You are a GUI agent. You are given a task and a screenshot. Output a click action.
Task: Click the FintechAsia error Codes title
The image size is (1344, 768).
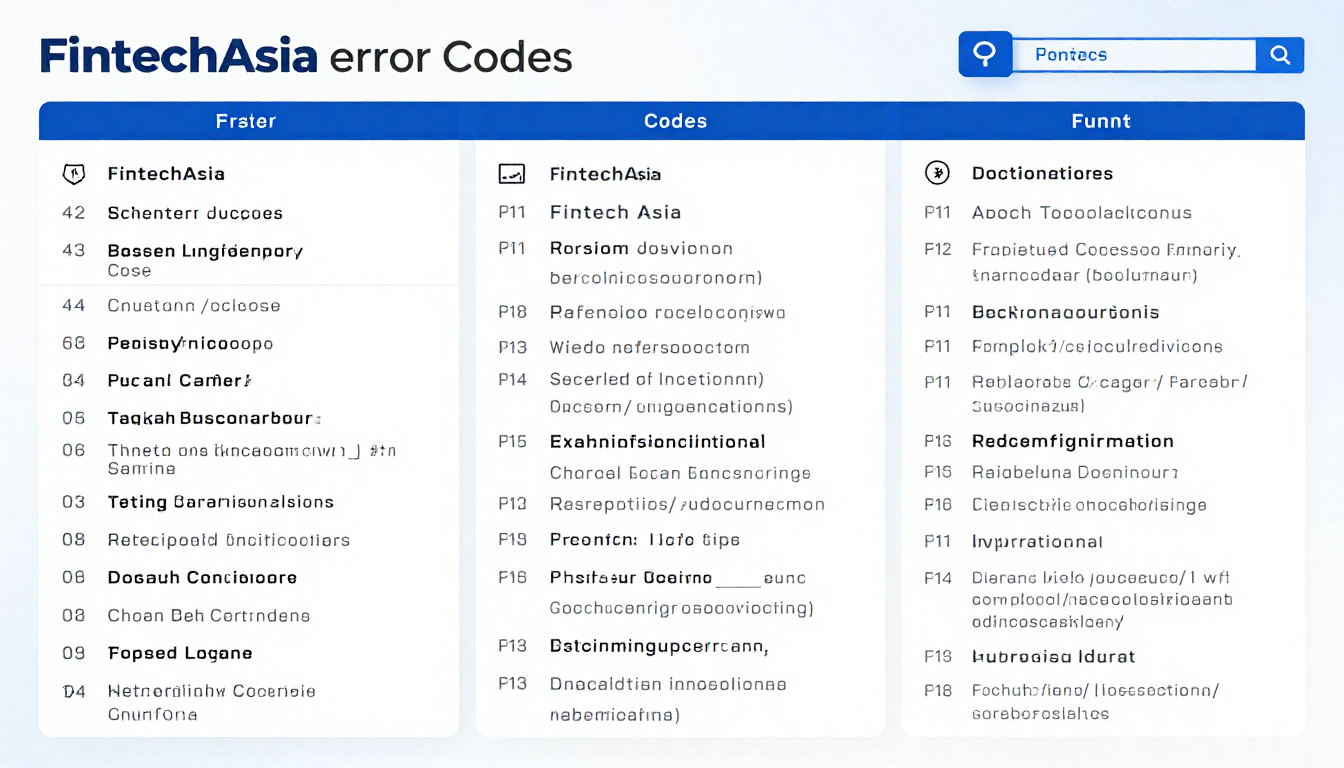tap(305, 57)
